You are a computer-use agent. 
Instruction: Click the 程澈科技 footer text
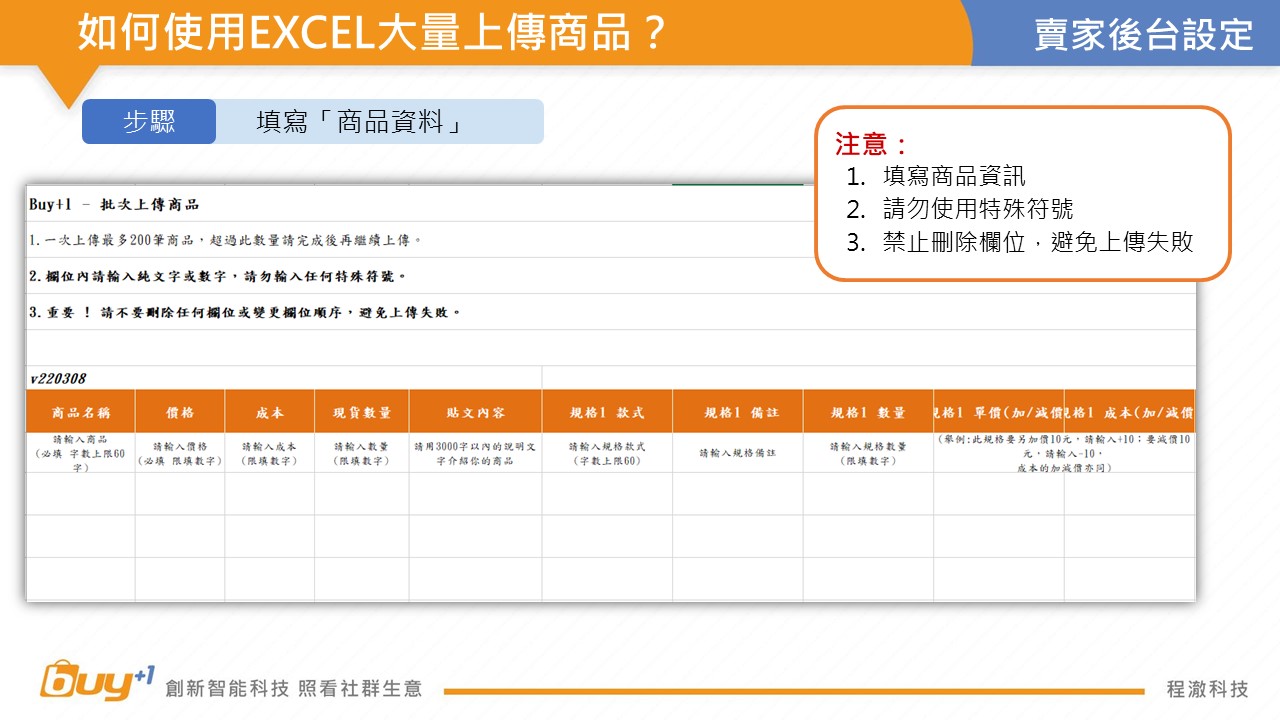pyautogui.click(x=1207, y=689)
